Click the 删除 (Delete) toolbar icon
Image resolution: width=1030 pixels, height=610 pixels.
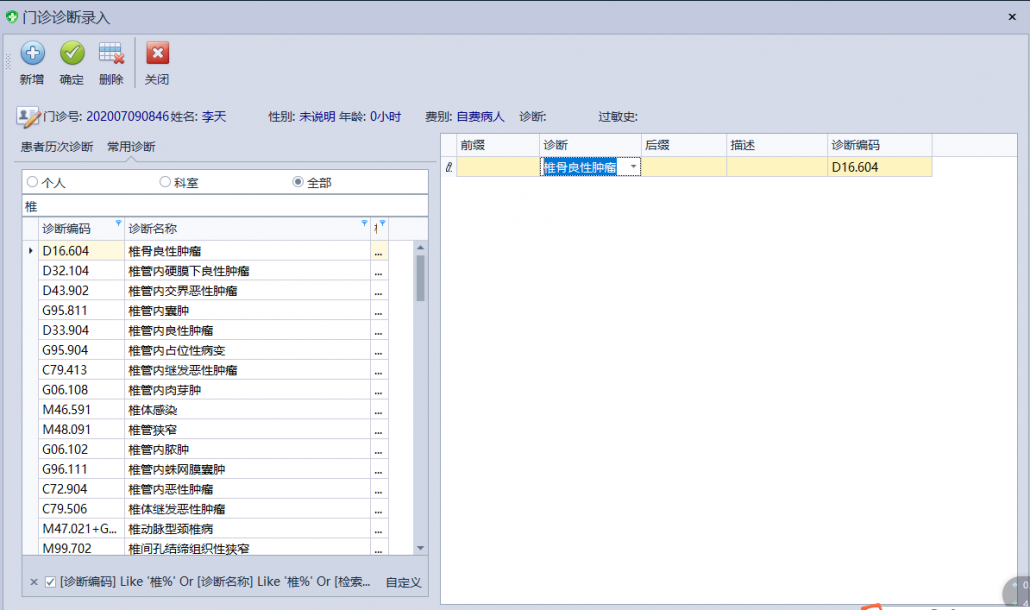point(111,54)
